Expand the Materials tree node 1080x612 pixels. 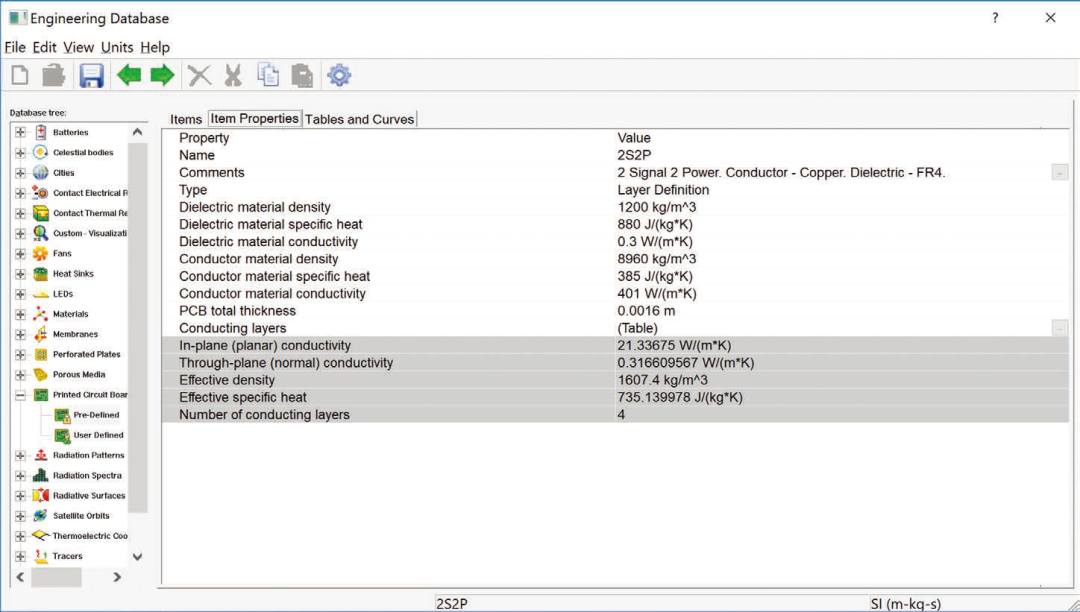20,314
